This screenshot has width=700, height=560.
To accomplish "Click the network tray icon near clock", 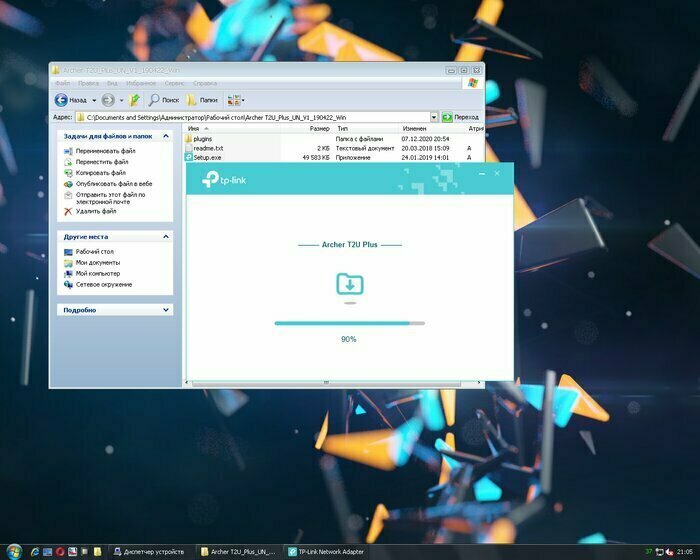I will tap(659, 552).
